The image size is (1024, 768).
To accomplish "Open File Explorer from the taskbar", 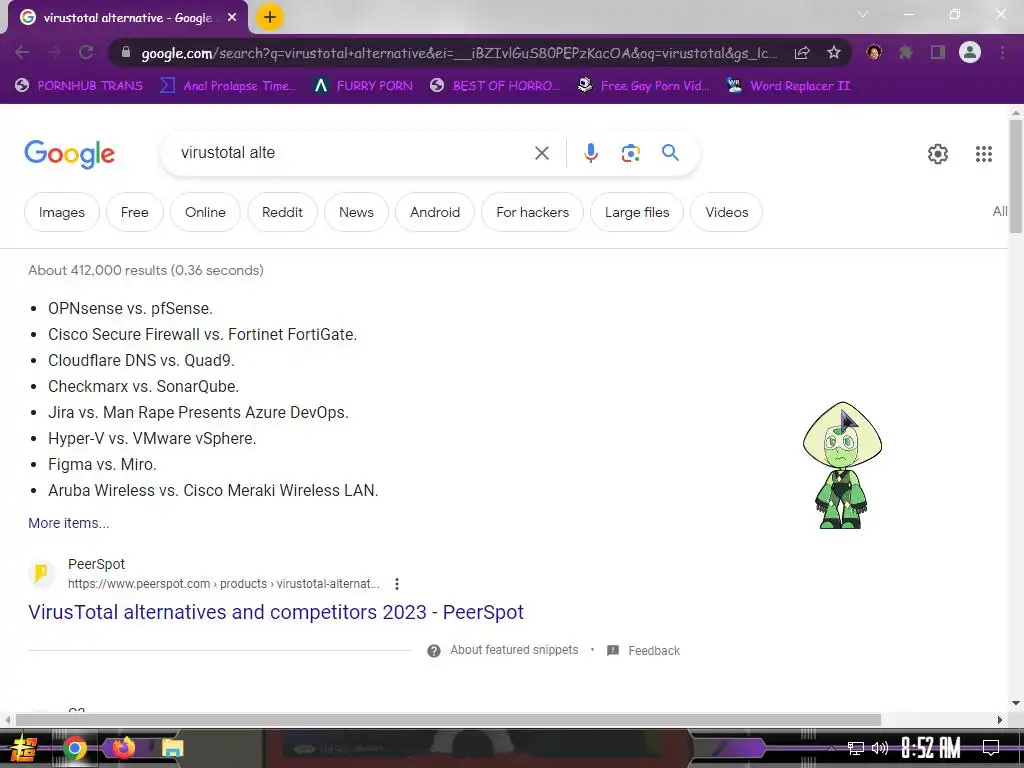I will [172, 748].
